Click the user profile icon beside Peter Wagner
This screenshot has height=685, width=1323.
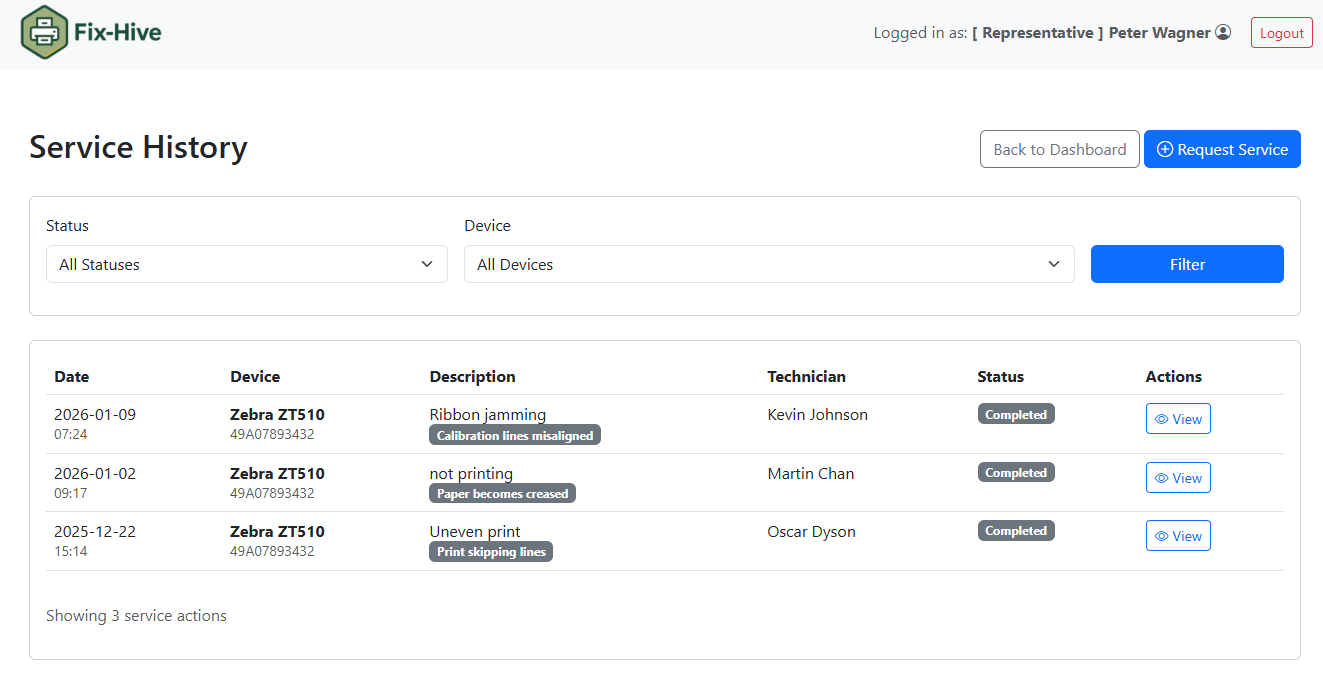point(1223,33)
